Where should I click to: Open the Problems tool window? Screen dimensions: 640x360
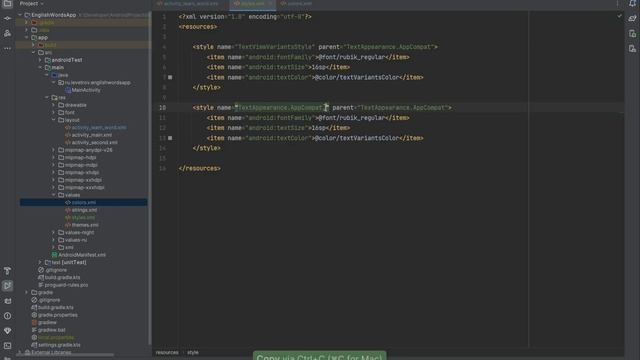7,316
